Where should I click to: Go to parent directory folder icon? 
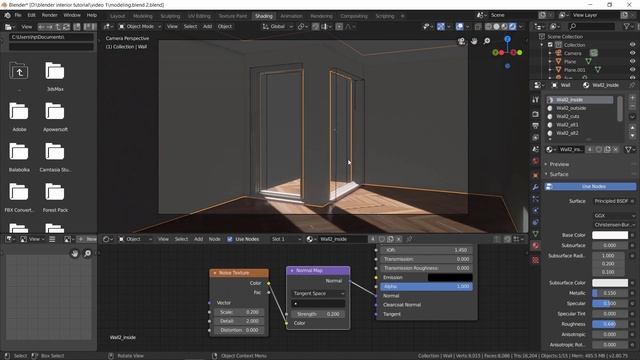(x=19, y=72)
